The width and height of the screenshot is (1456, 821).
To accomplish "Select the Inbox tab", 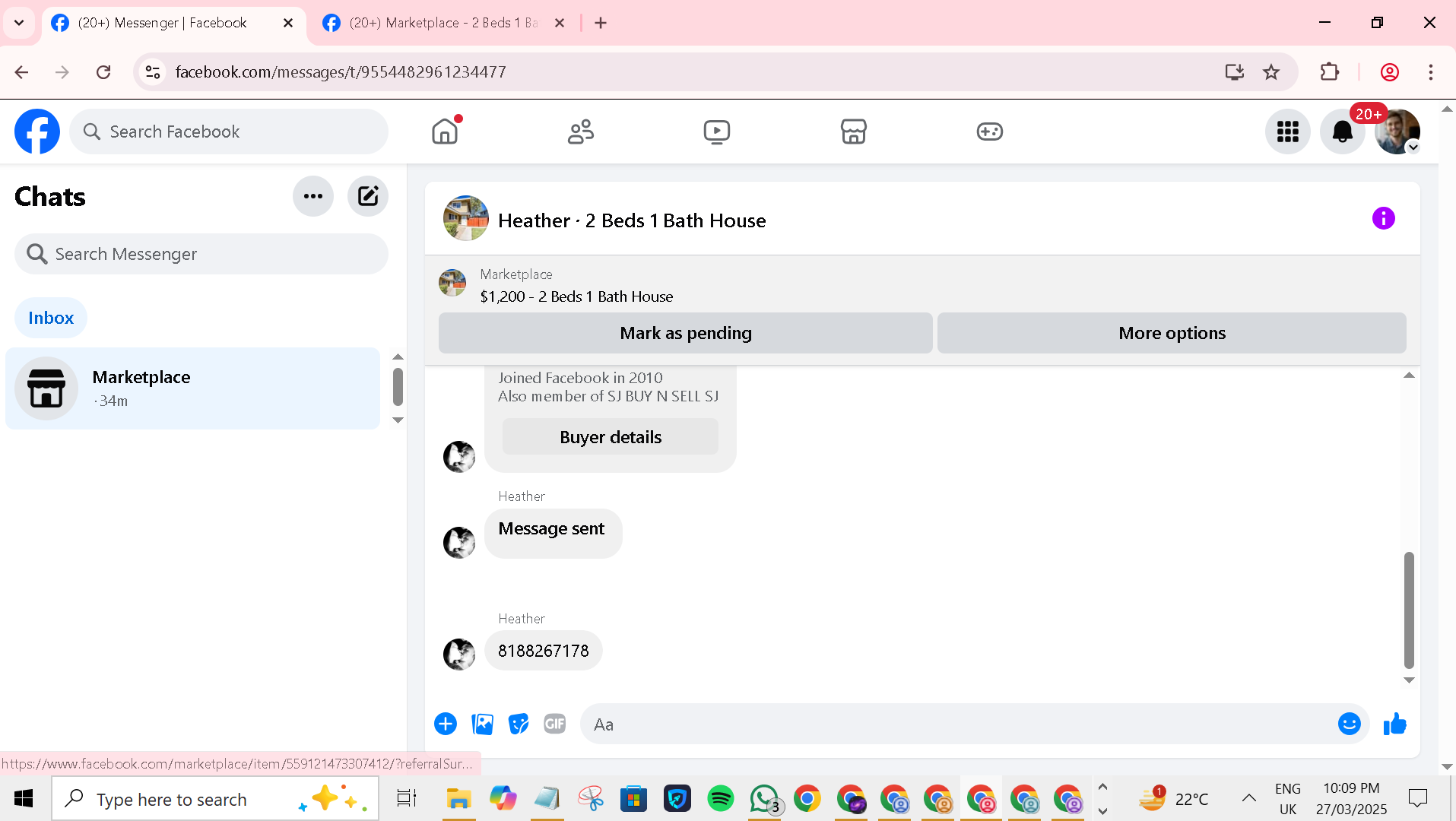I will [x=51, y=318].
